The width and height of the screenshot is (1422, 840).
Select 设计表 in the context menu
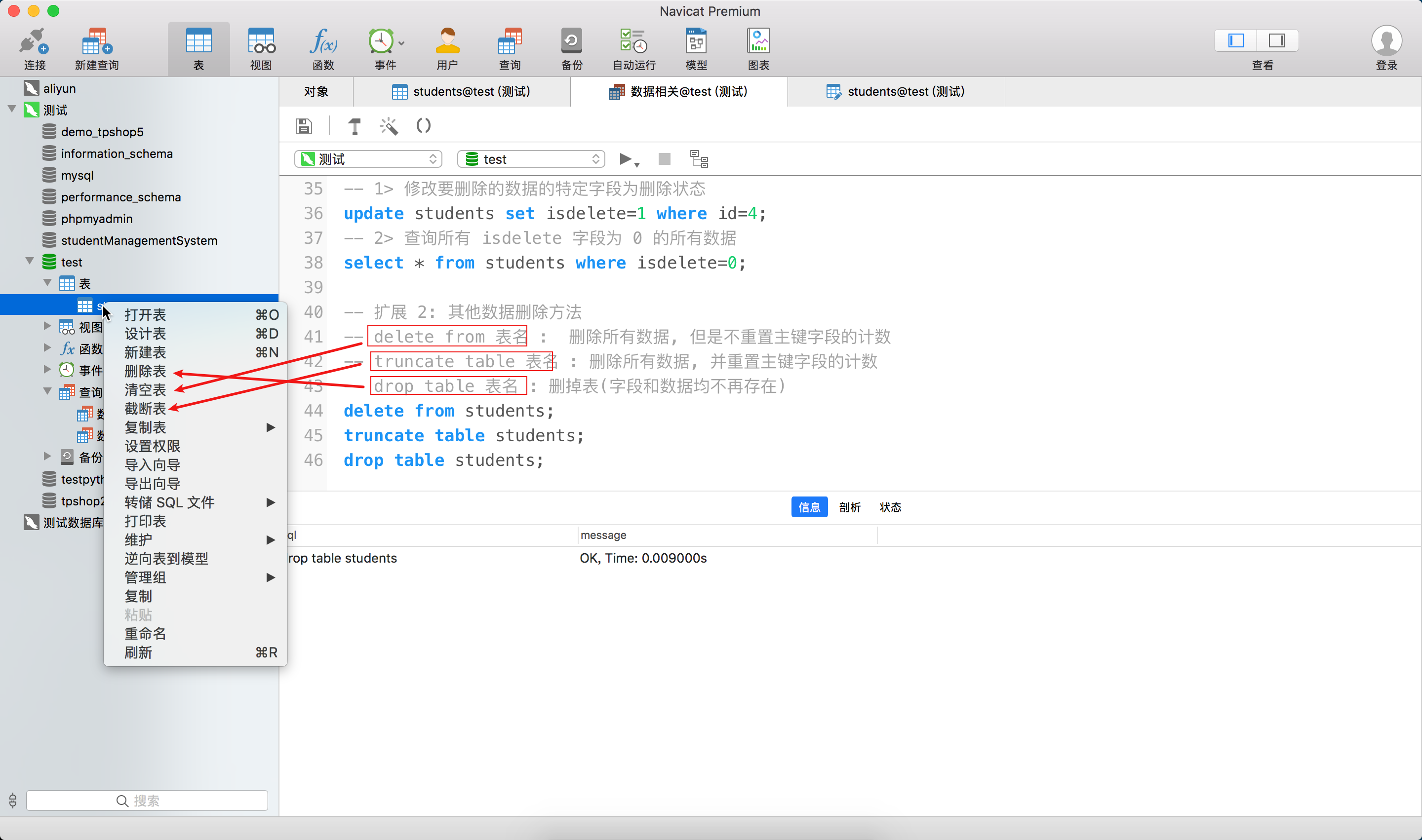(x=145, y=334)
